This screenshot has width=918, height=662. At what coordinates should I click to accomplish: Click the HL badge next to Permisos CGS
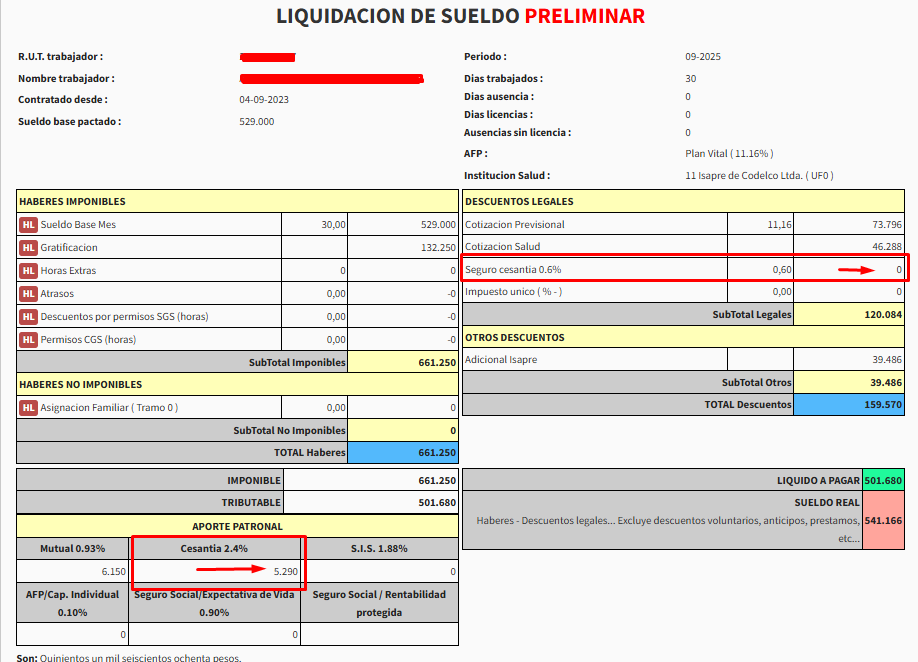coord(28,340)
